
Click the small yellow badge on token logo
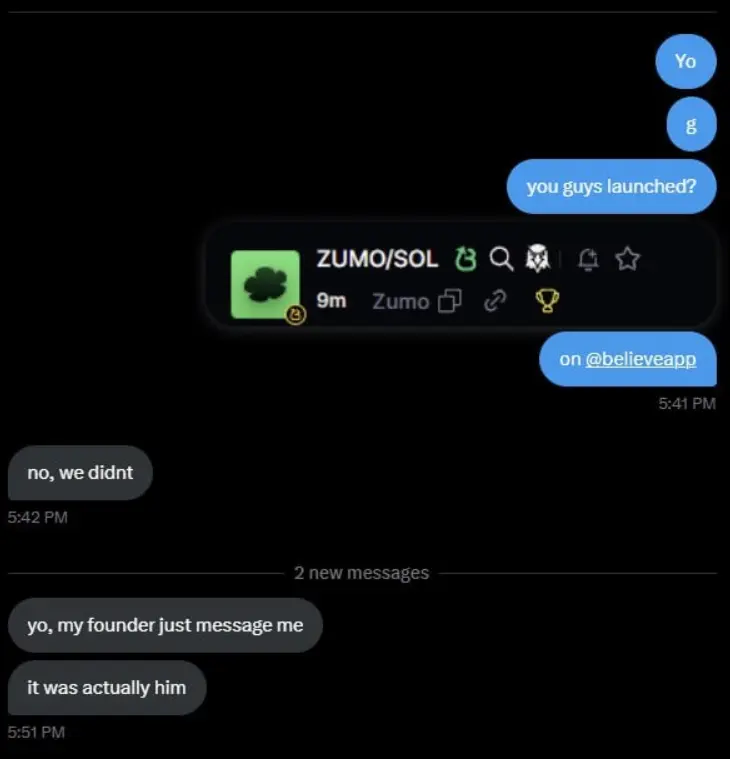[295, 316]
